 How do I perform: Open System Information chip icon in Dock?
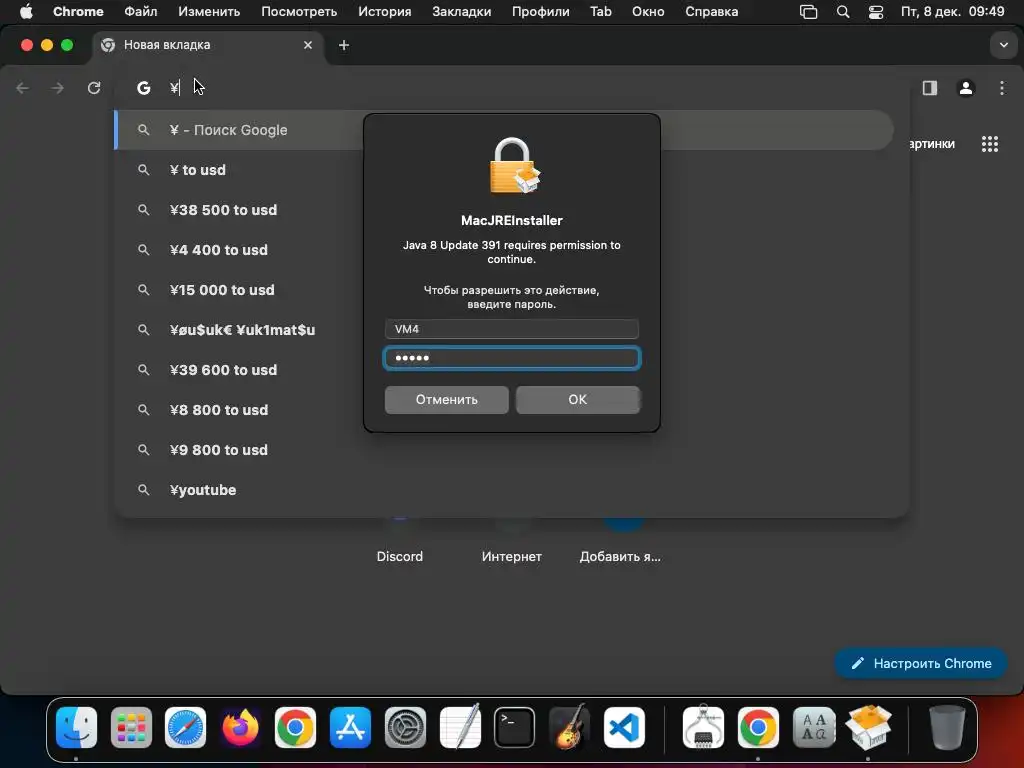[x=703, y=726]
